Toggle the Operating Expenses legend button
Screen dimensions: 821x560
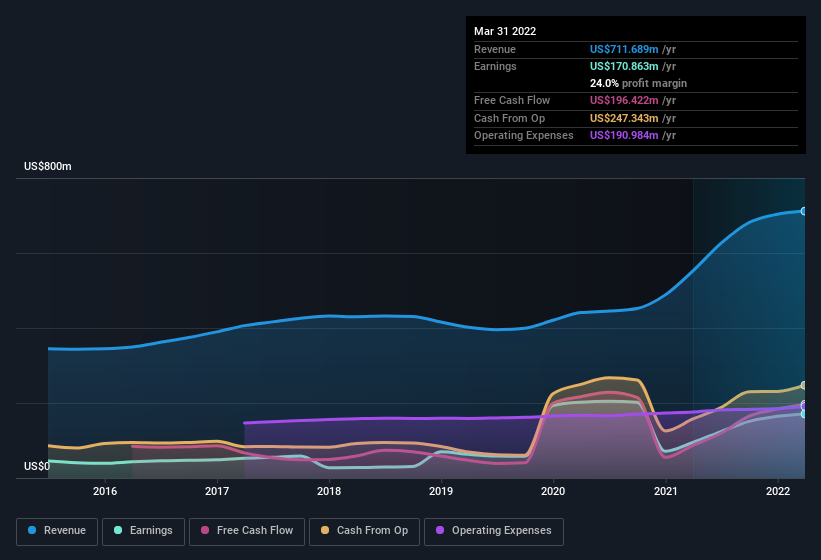coord(493,531)
